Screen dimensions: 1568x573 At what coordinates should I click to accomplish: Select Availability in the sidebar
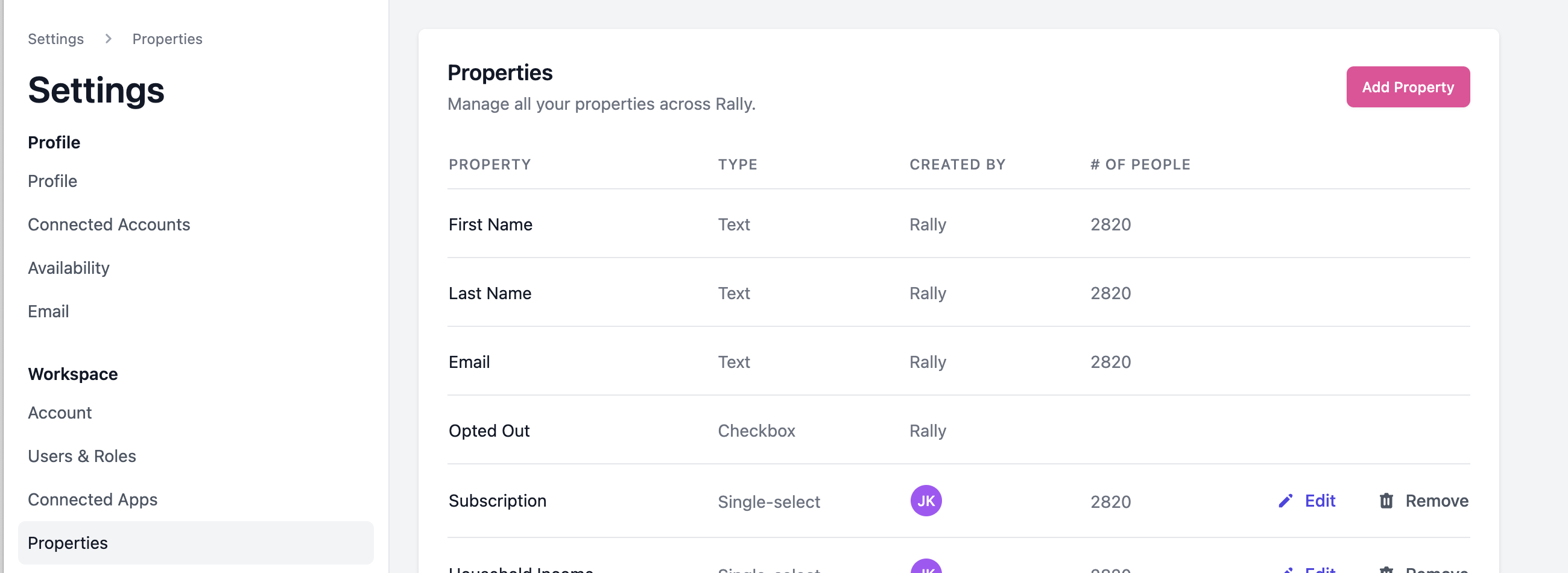[x=69, y=268]
